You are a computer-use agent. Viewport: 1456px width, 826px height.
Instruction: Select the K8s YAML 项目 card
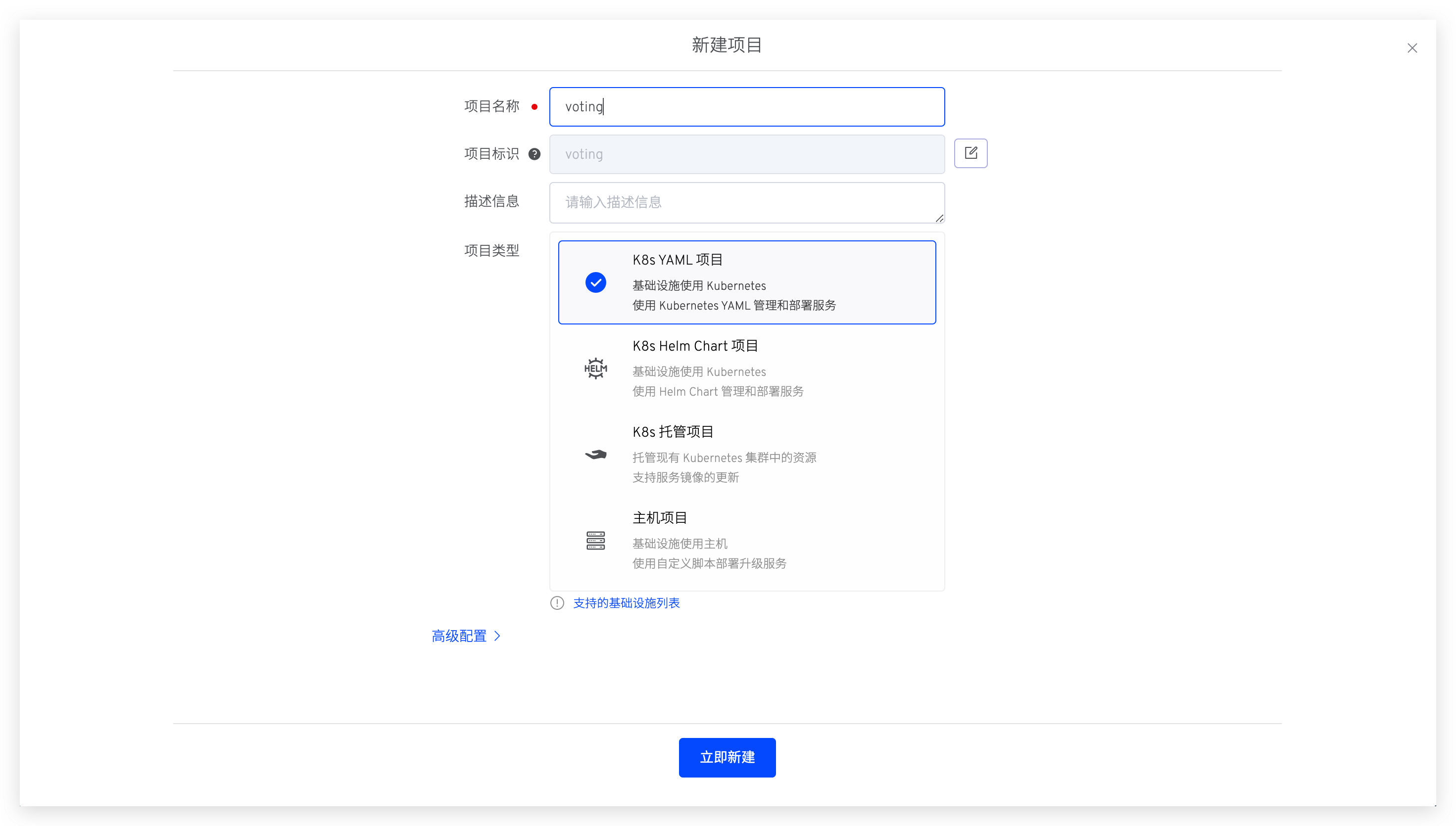pyautogui.click(x=747, y=282)
